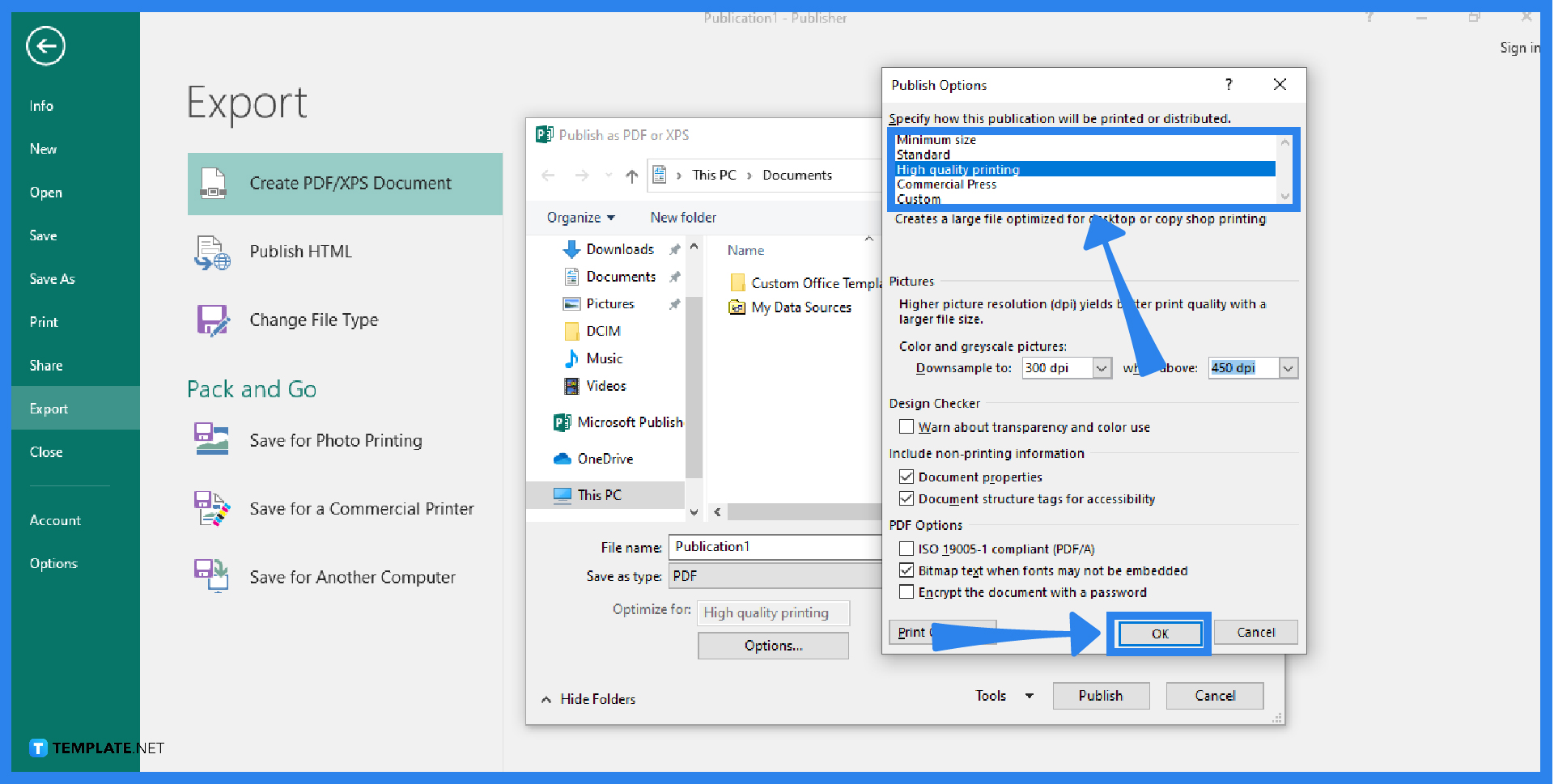The width and height of the screenshot is (1554, 784).
Task: Click the back arrow in the sidebar
Action: [x=45, y=46]
